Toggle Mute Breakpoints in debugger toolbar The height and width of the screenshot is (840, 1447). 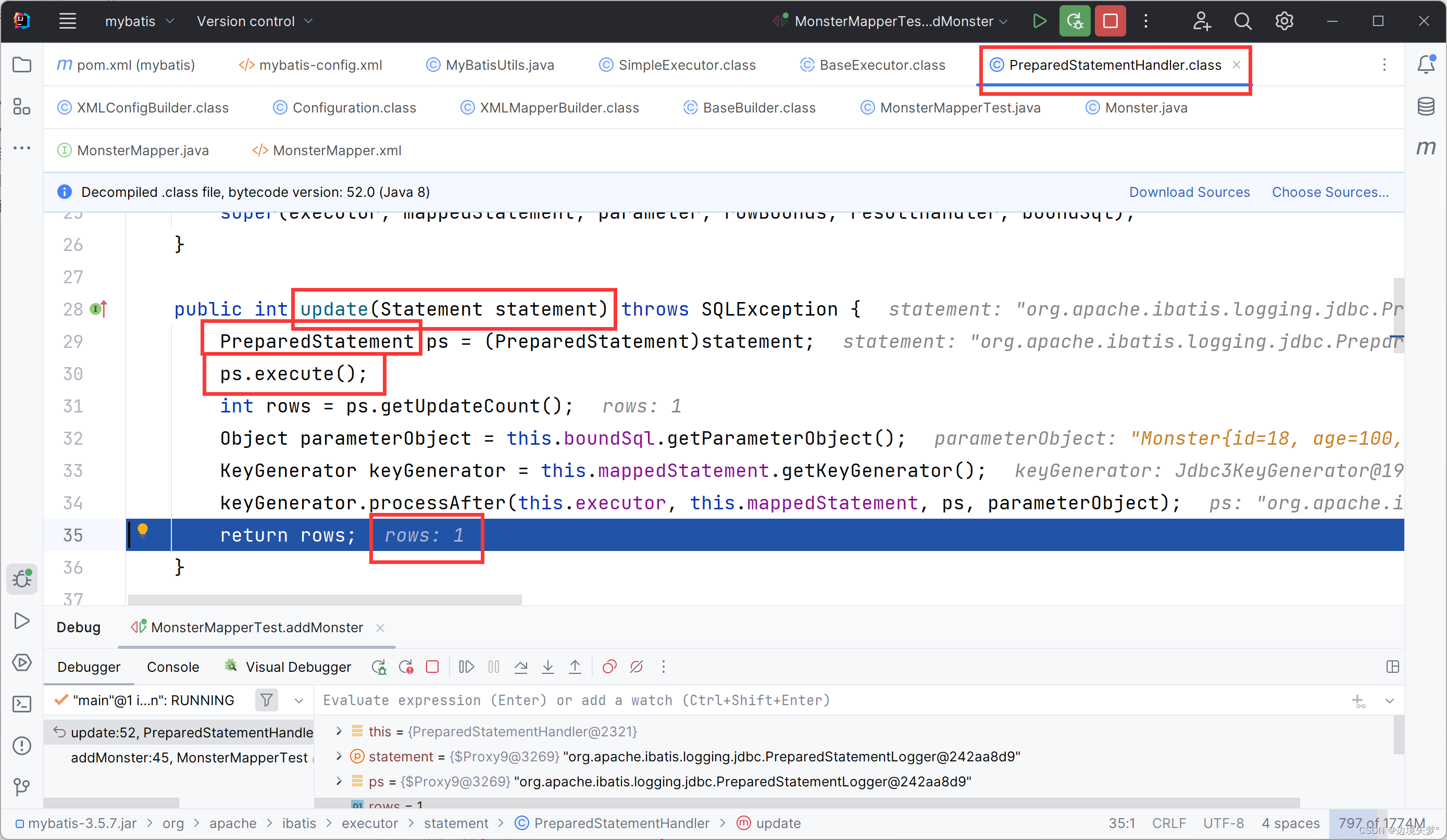pos(636,667)
